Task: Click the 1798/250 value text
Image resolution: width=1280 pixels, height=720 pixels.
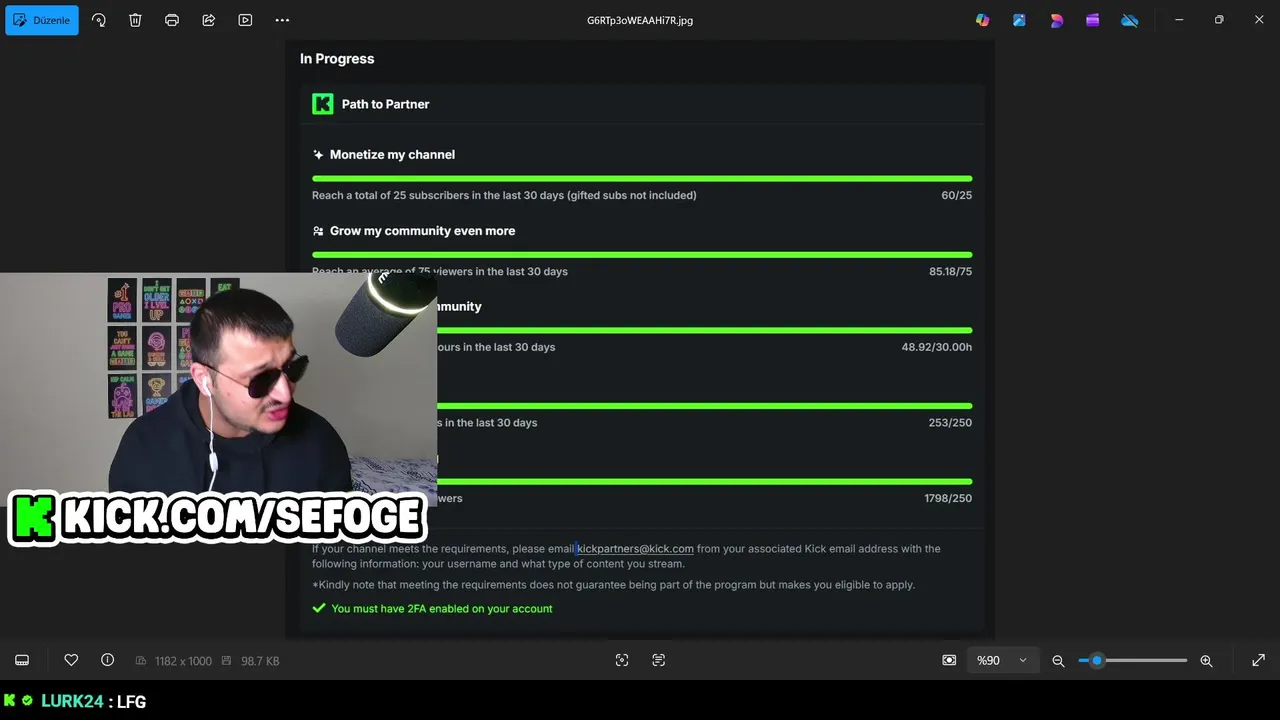Action: [948, 498]
